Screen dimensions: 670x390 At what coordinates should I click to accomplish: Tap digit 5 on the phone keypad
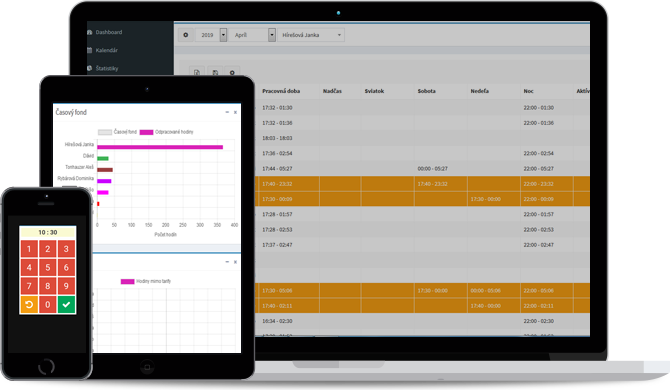tap(47, 267)
